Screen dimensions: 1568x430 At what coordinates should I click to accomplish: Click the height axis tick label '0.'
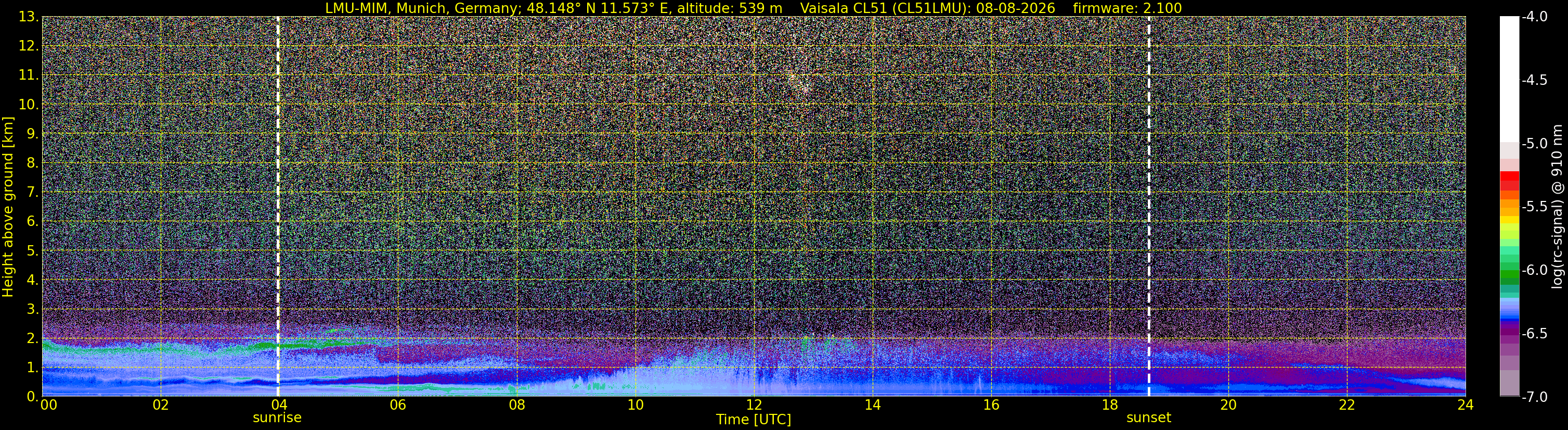33,396
